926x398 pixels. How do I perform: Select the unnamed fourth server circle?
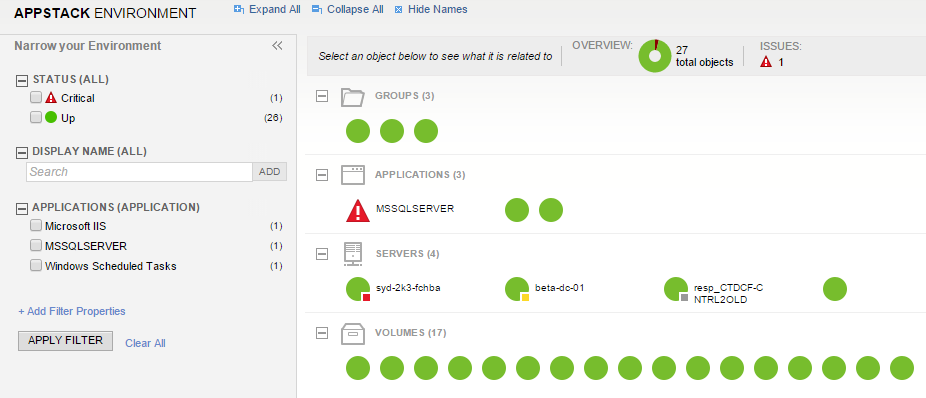pos(835,289)
